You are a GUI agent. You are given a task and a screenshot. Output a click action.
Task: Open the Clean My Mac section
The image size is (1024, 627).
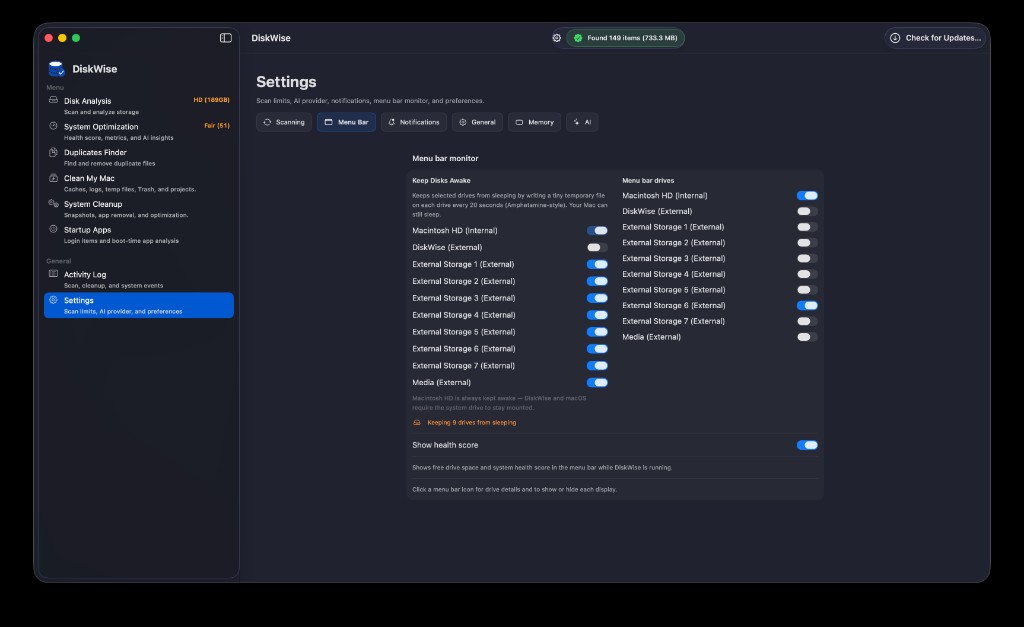coord(138,183)
